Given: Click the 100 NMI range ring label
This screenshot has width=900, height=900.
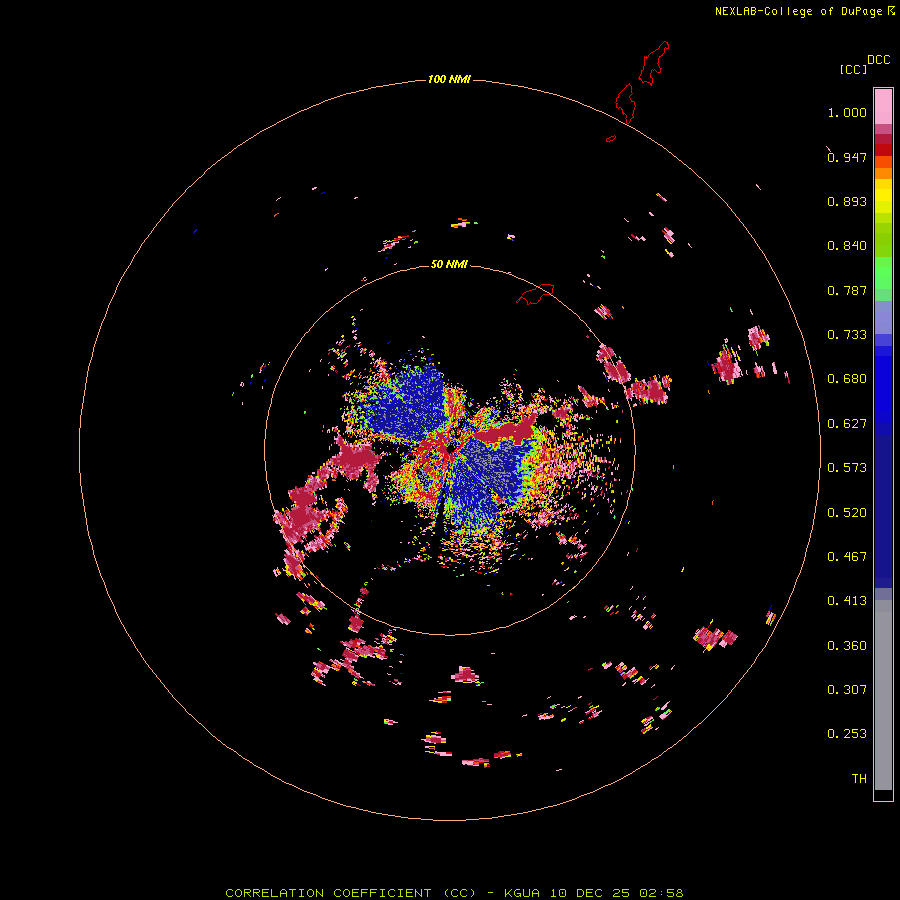Looking at the screenshot, I should coord(449,79).
